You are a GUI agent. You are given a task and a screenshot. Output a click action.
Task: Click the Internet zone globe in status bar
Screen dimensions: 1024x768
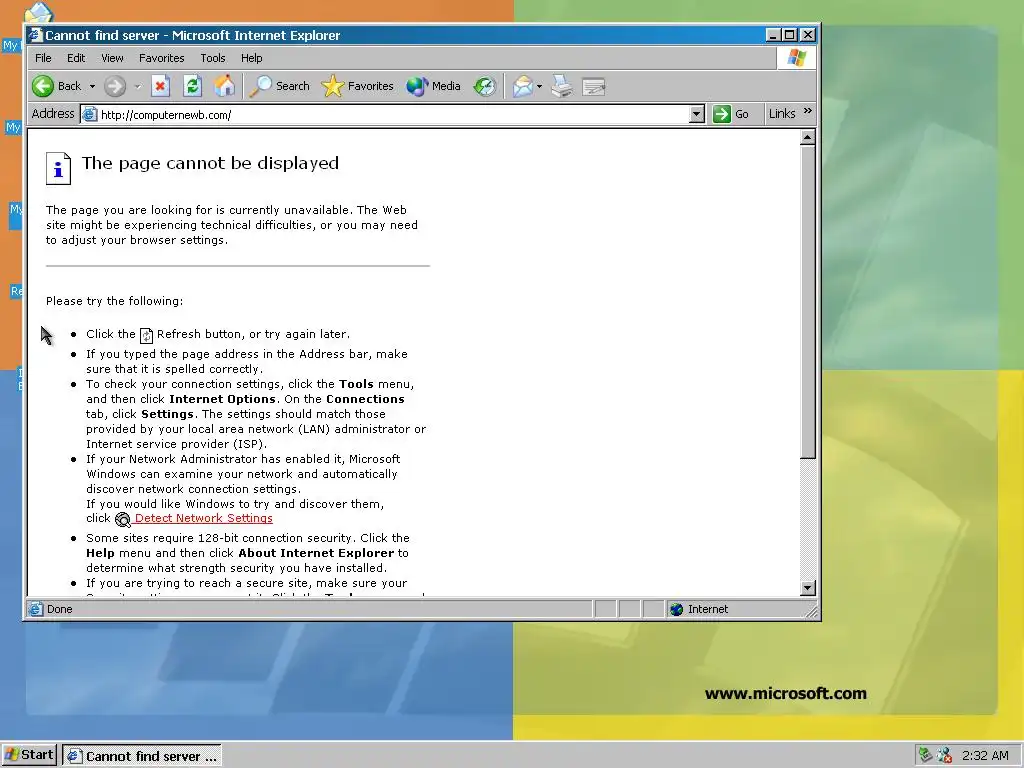tap(677, 609)
